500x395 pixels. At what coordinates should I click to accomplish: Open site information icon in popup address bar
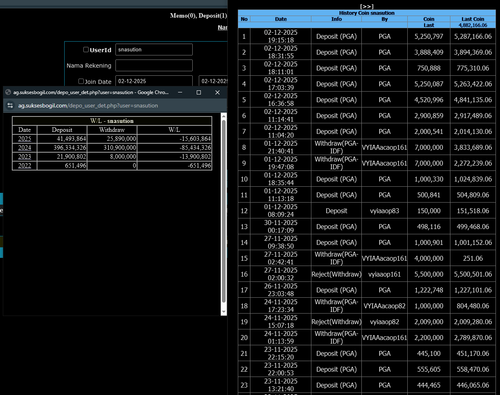tap(10, 106)
